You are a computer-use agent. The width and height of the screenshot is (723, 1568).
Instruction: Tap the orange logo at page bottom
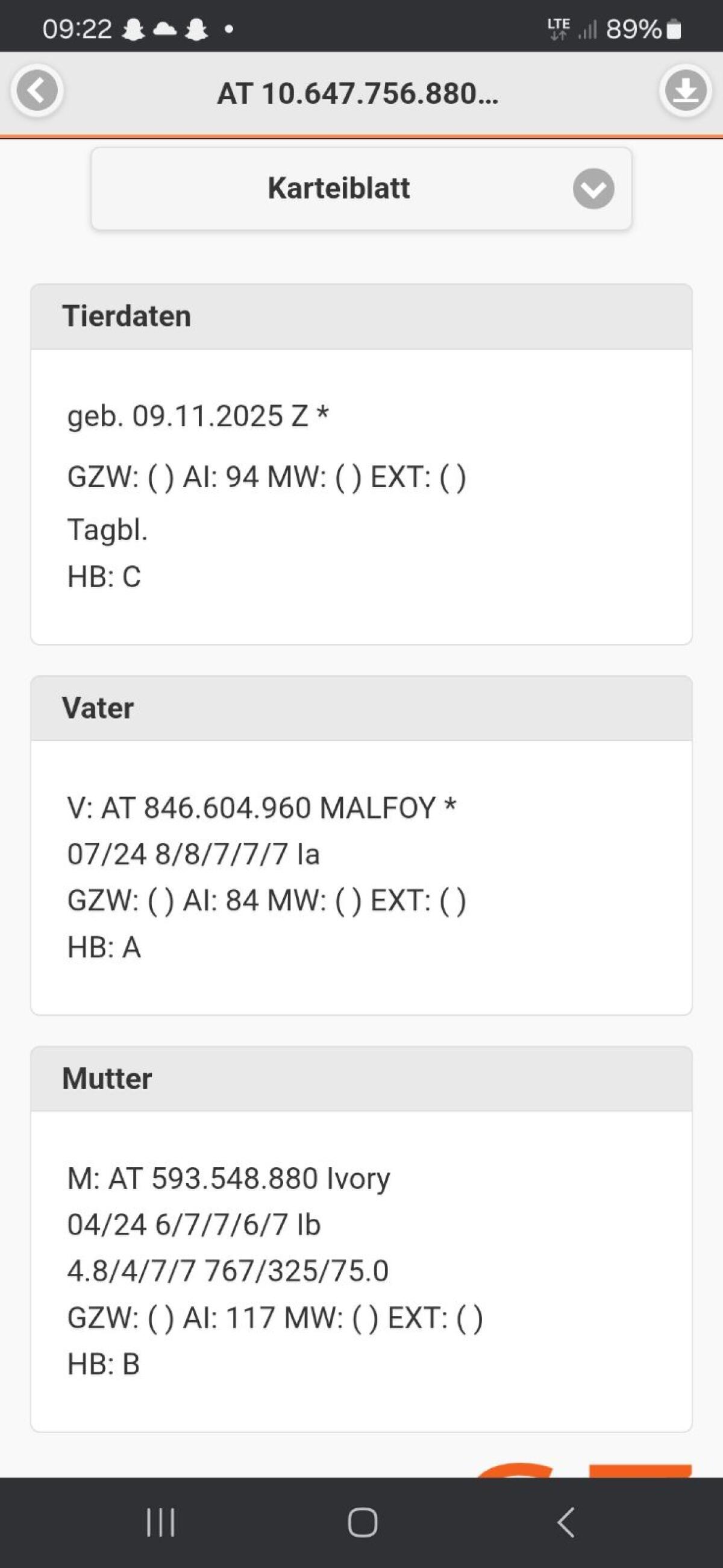pos(584,1468)
